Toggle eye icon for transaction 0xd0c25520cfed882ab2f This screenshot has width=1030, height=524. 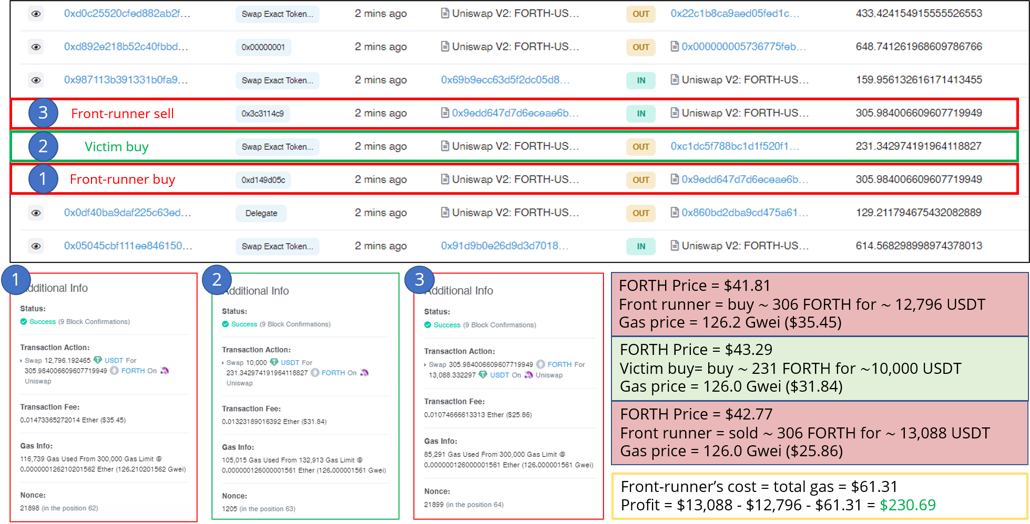pyautogui.click(x=36, y=14)
